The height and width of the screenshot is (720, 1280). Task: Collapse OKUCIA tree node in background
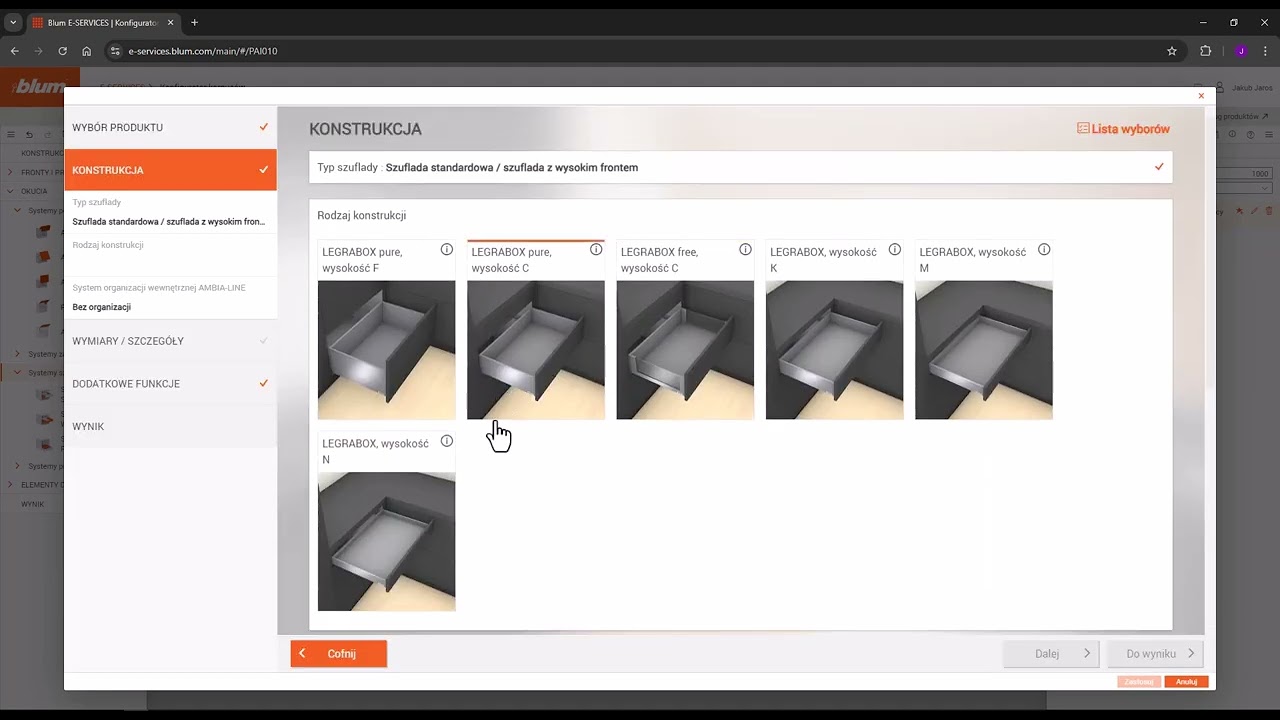coord(12,191)
